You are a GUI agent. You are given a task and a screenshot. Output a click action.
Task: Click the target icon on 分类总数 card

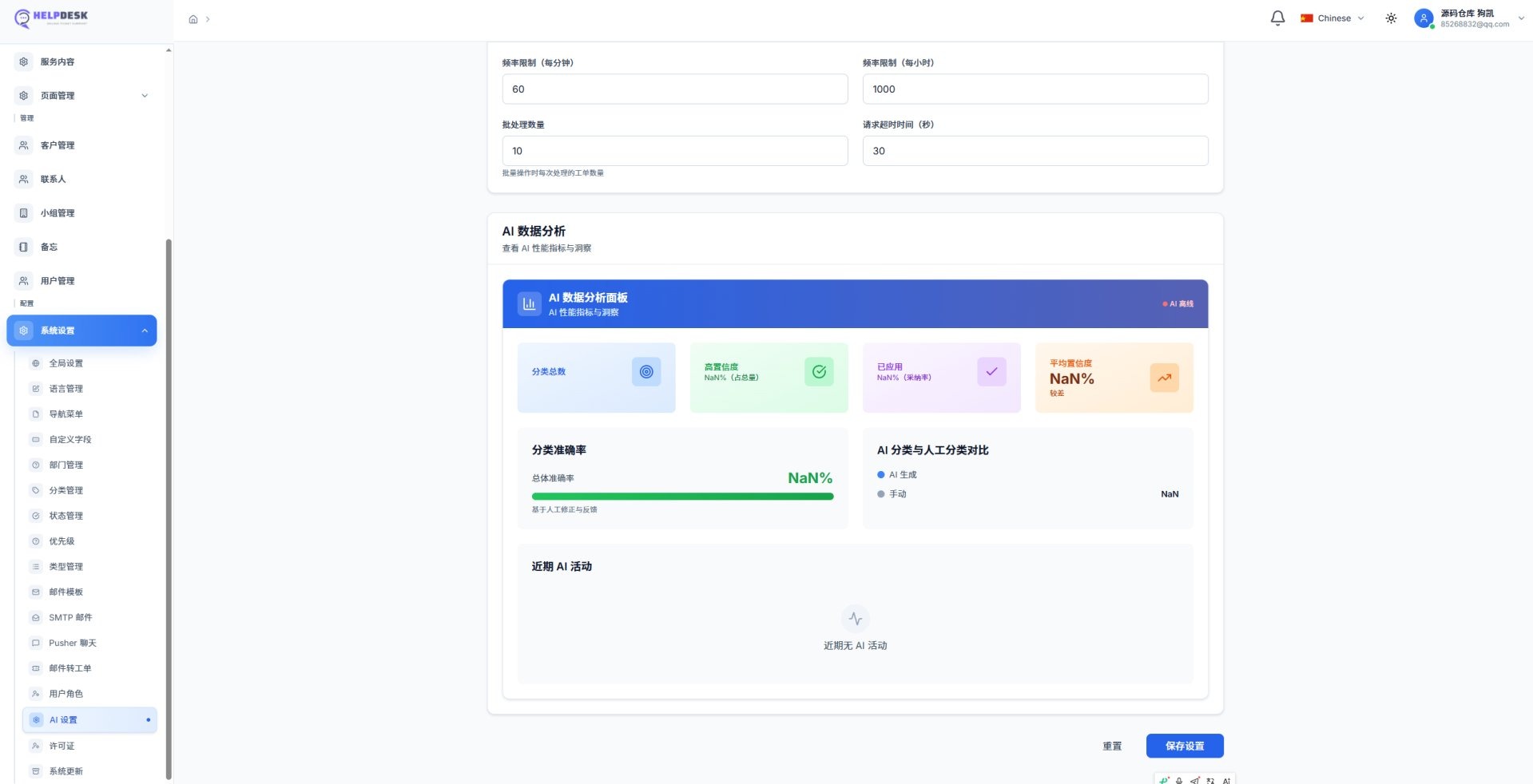coord(646,372)
